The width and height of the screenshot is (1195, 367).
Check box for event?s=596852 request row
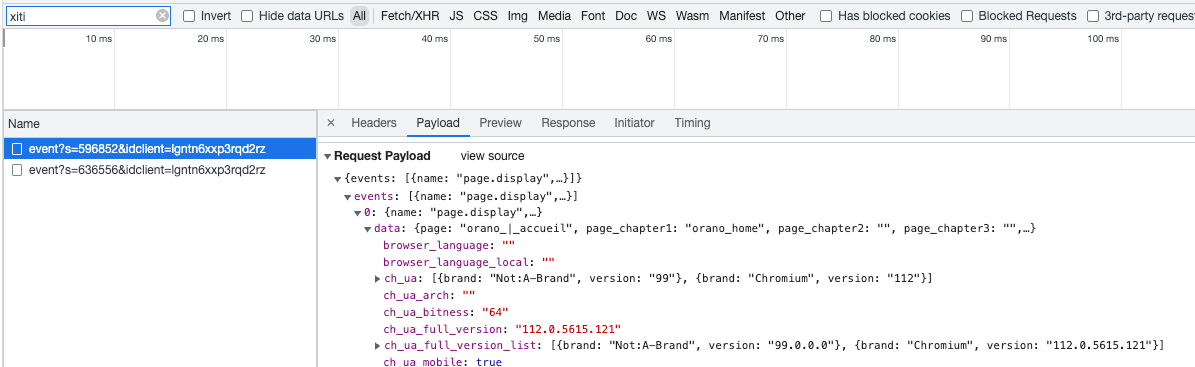[17, 148]
